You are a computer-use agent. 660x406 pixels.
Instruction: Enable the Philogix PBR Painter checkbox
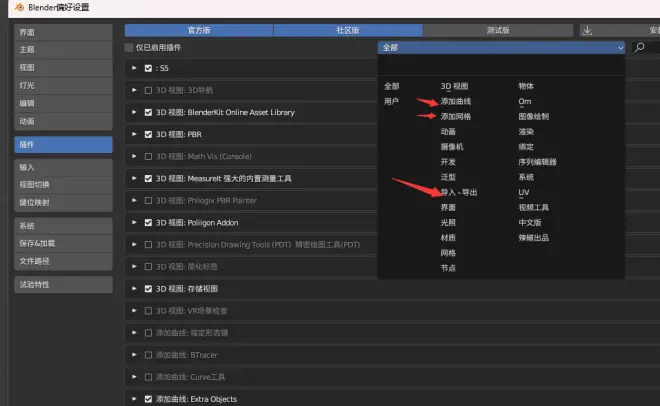[x=148, y=200]
